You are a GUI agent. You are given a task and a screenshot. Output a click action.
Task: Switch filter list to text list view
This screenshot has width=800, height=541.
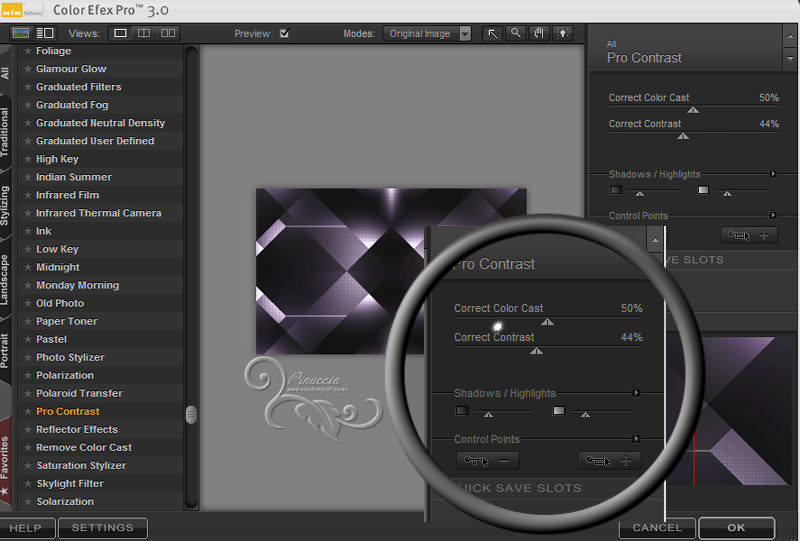45,33
